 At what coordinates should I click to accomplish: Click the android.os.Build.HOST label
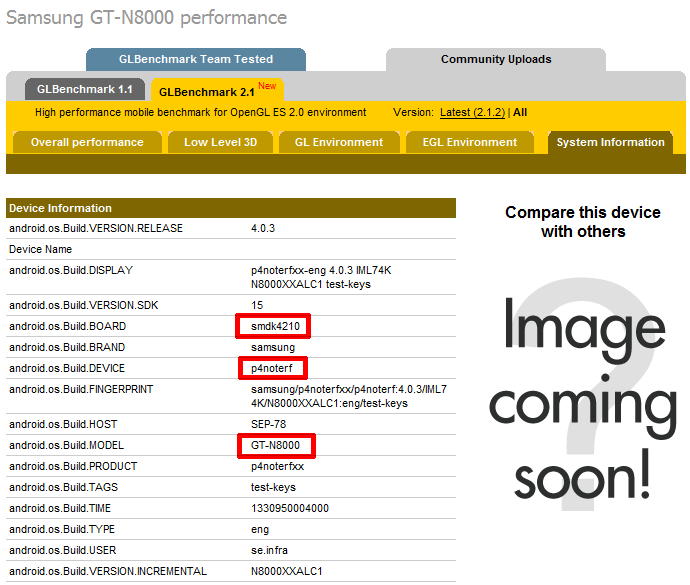point(63,424)
